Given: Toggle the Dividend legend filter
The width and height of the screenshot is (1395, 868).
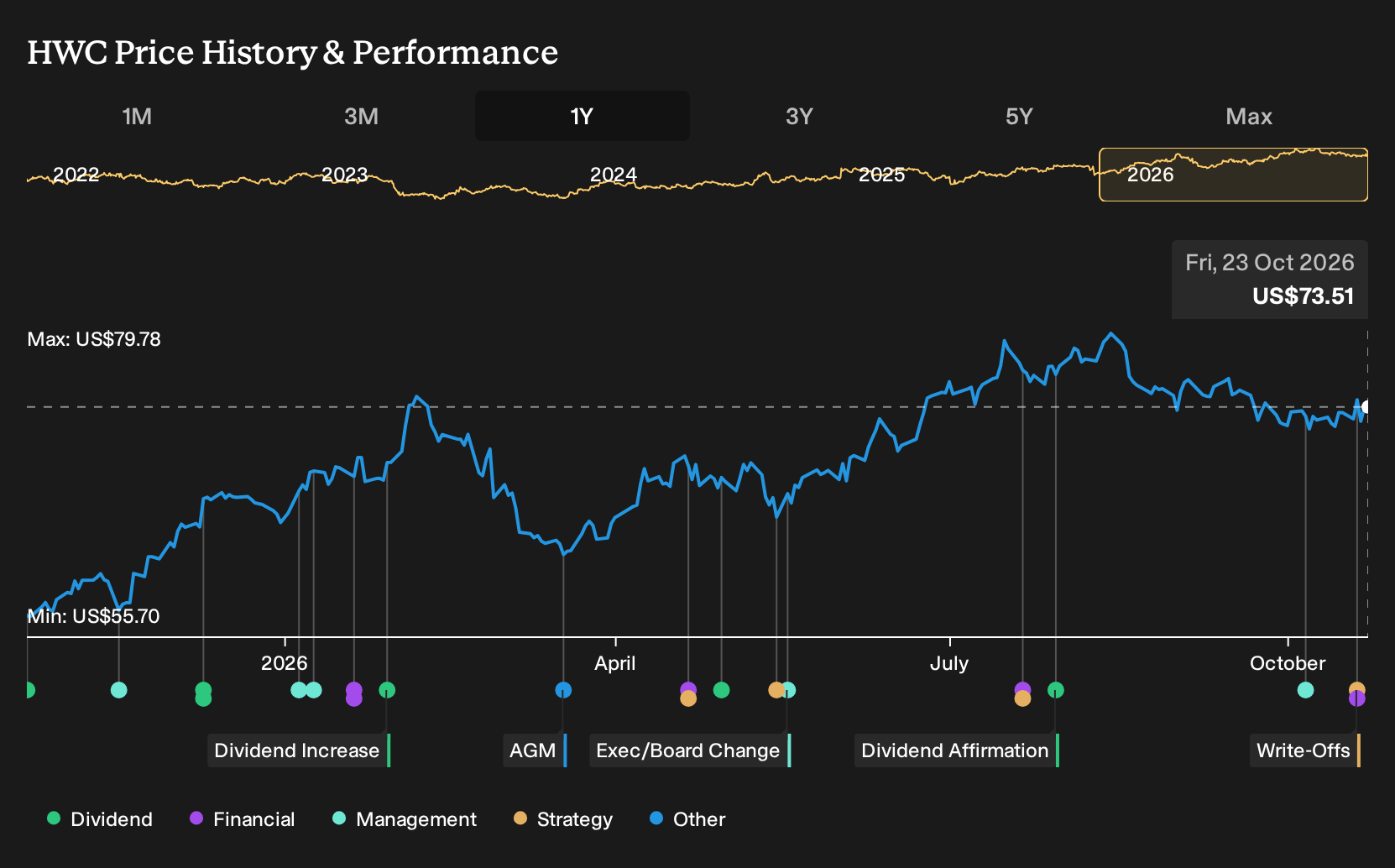Looking at the screenshot, I should click(x=100, y=819).
